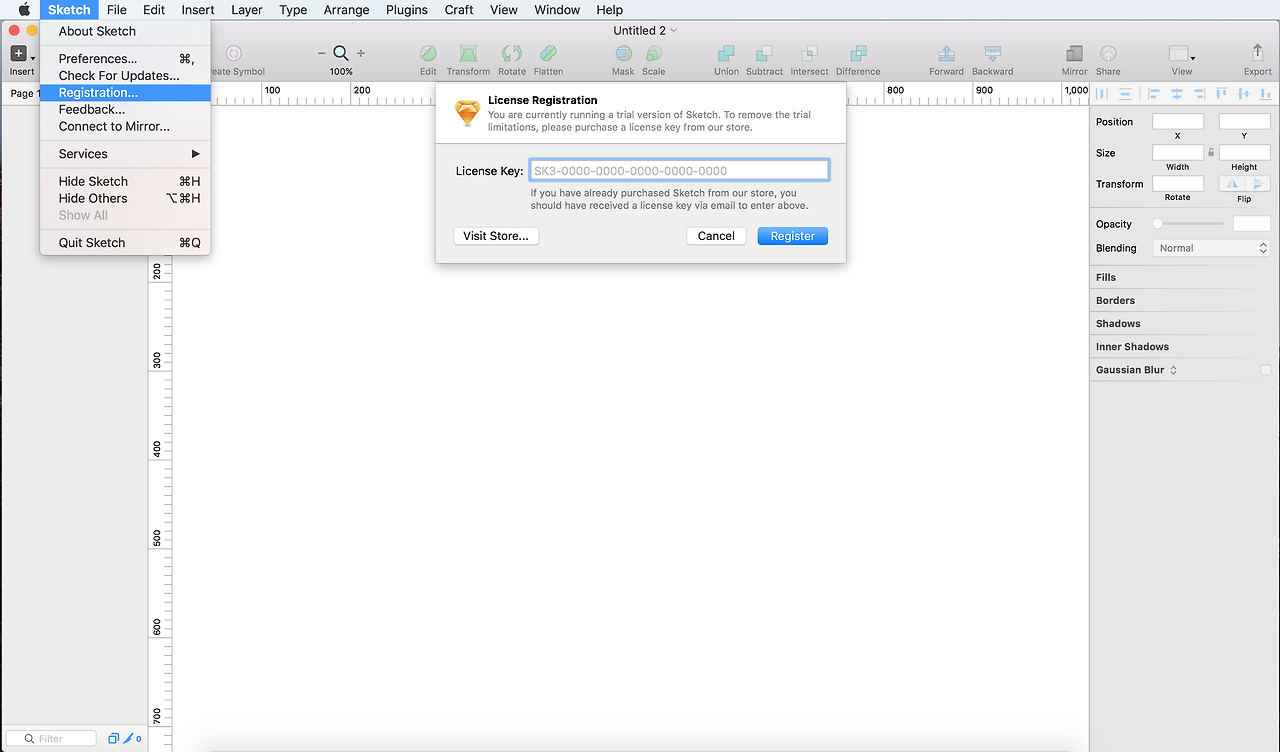
Task: Click the slices filter knife icon
Action: tap(129, 739)
